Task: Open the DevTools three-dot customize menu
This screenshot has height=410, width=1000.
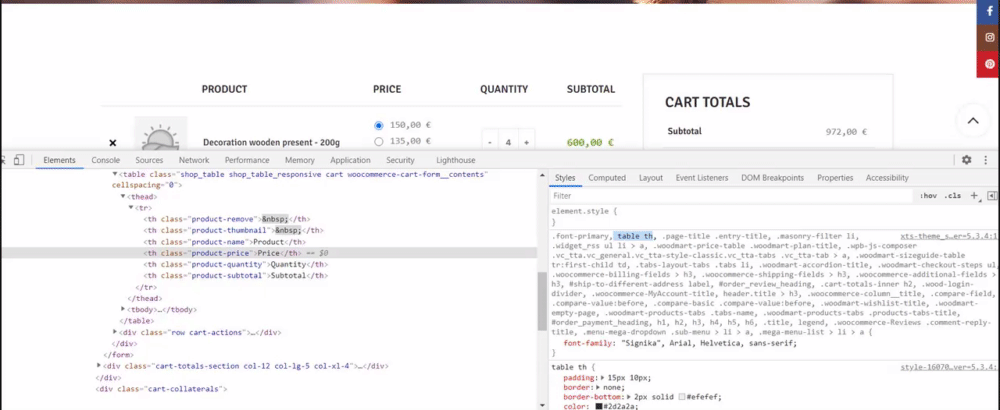Action: 986,160
